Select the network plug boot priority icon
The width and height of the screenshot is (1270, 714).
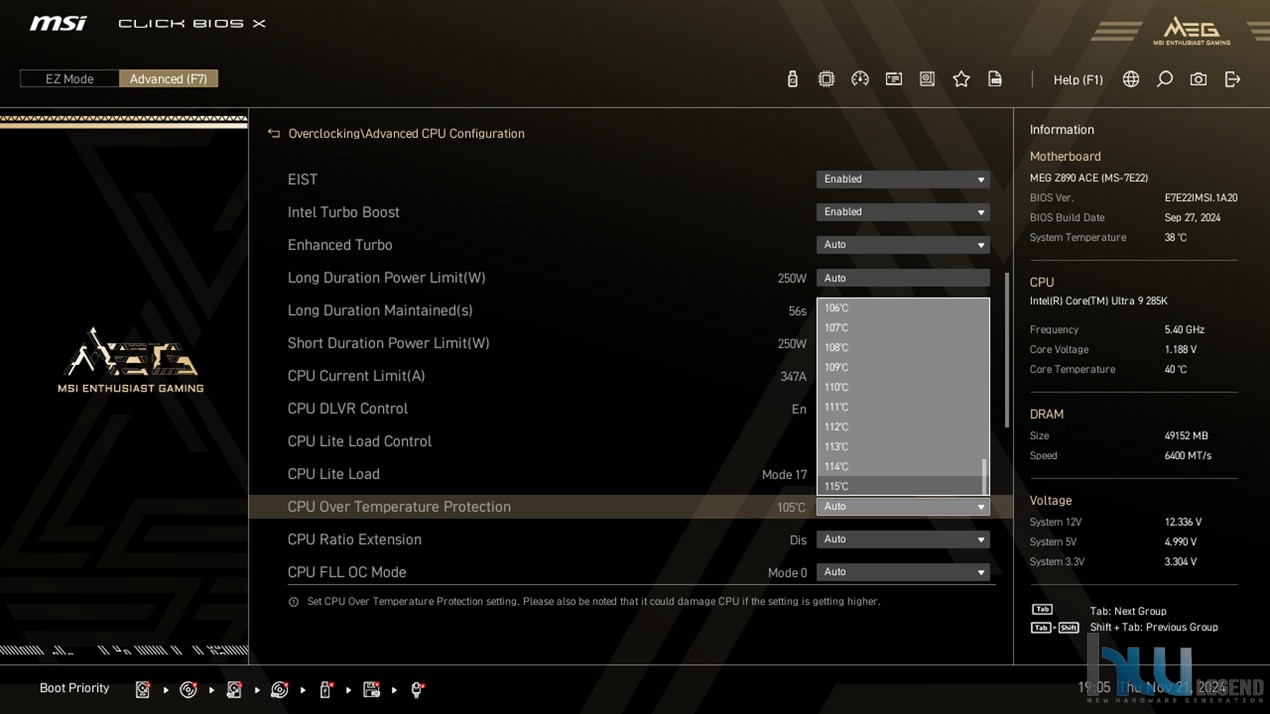[x=417, y=689]
